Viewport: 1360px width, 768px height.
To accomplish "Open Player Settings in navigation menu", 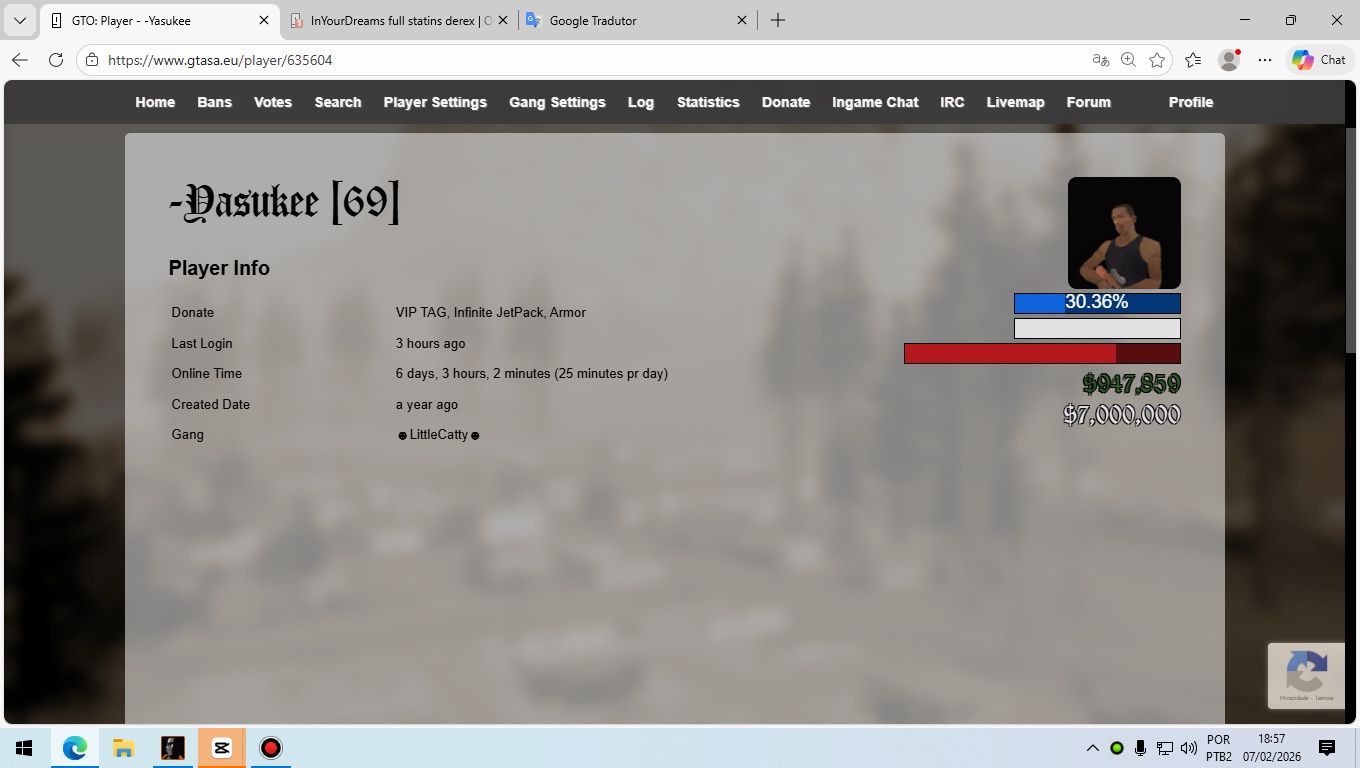I will 435,102.
